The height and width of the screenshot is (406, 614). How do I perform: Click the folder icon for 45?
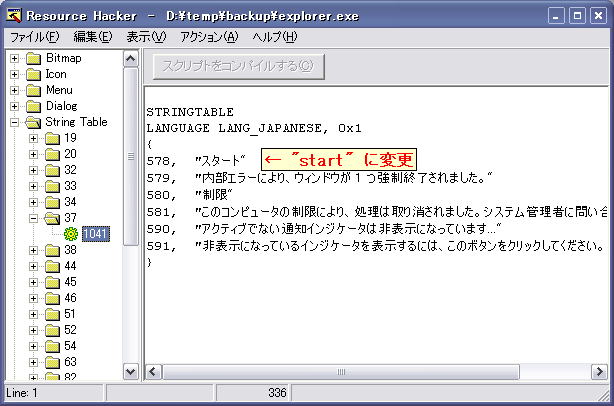coord(52,283)
